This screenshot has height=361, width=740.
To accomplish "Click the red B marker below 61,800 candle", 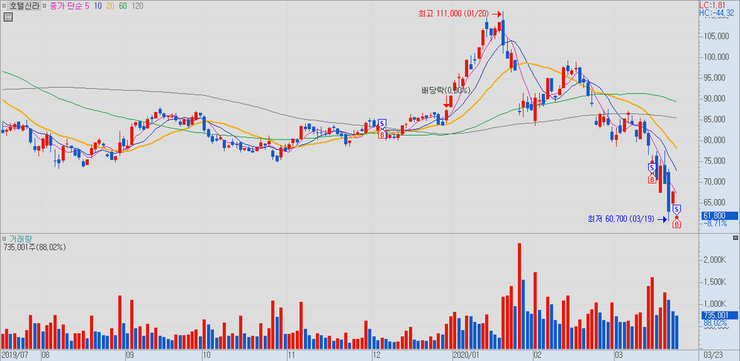I will click(x=677, y=224).
